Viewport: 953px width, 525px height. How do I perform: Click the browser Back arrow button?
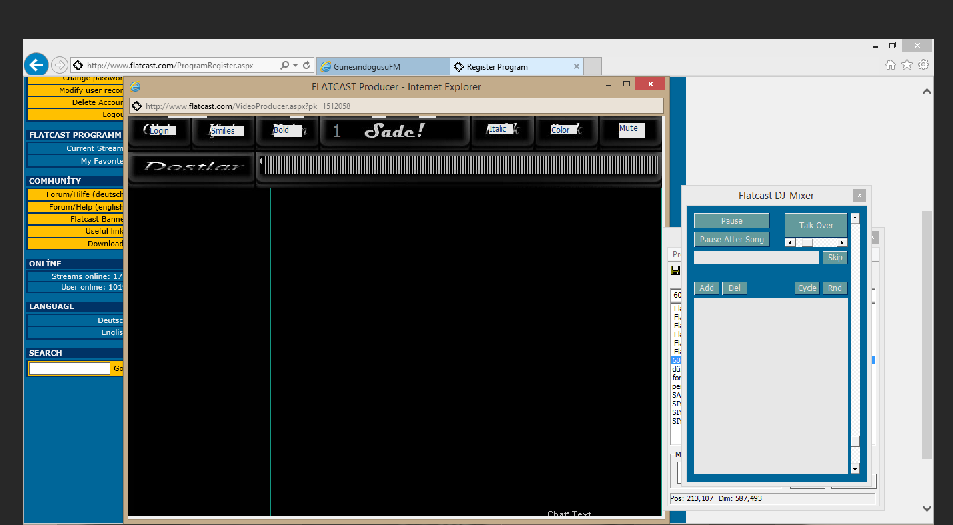coord(37,65)
